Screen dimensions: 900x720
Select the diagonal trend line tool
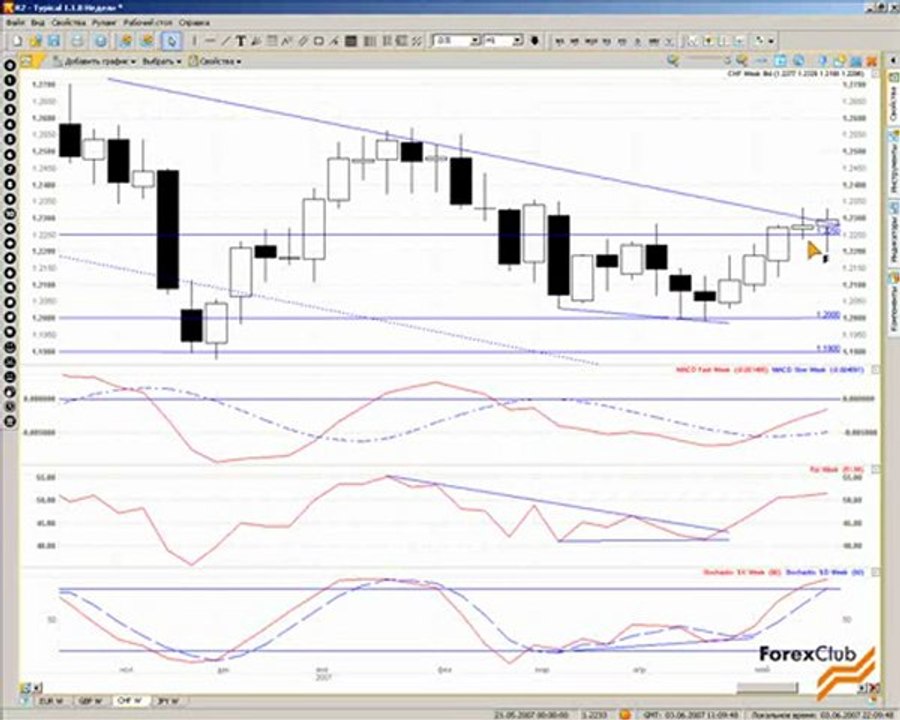pyautogui.click(x=226, y=41)
